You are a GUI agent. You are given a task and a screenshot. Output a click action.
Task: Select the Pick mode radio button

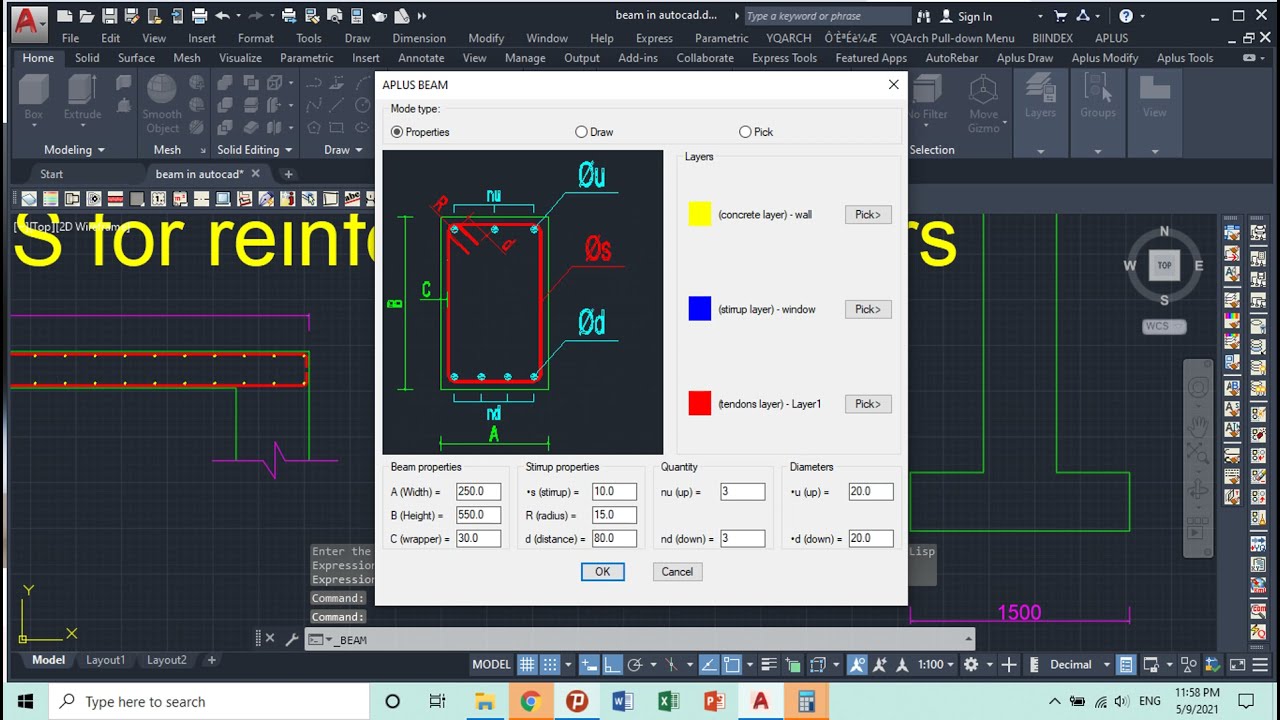(745, 132)
